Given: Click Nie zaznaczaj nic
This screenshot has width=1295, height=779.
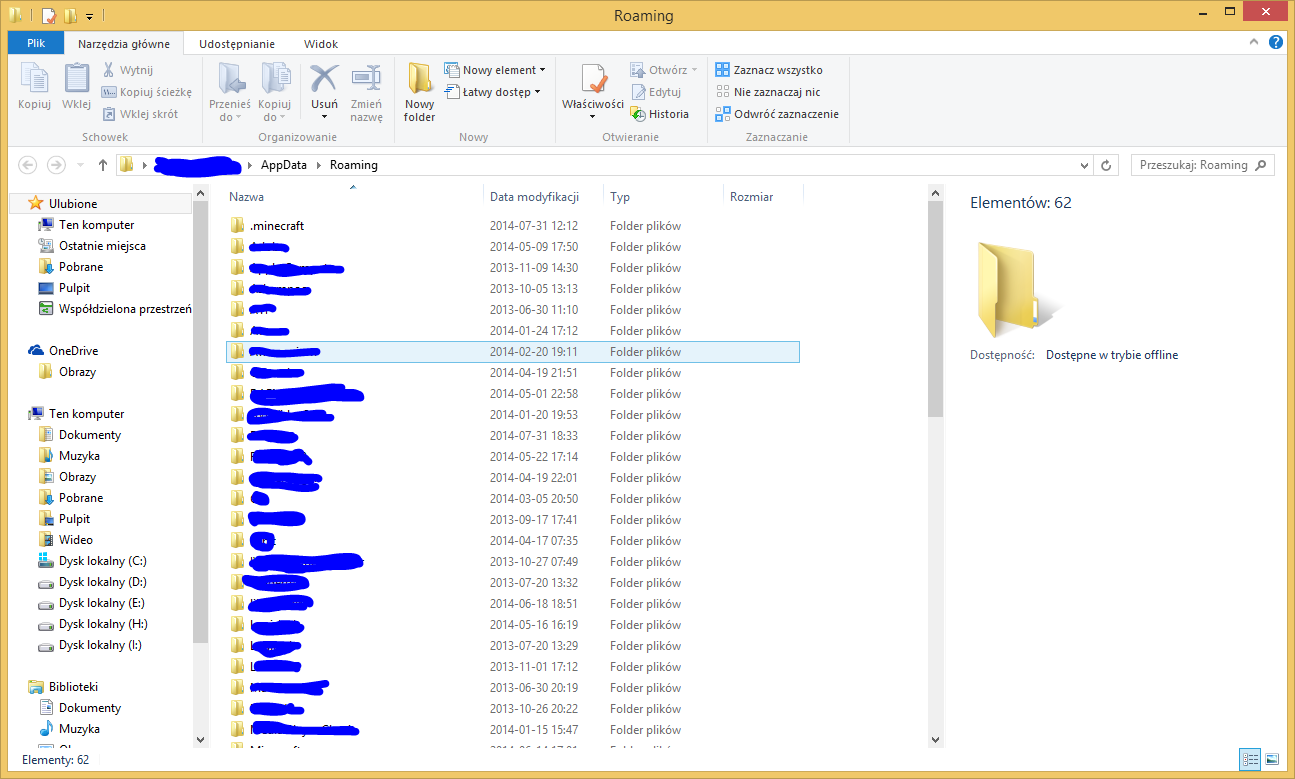Looking at the screenshot, I should [x=768, y=92].
